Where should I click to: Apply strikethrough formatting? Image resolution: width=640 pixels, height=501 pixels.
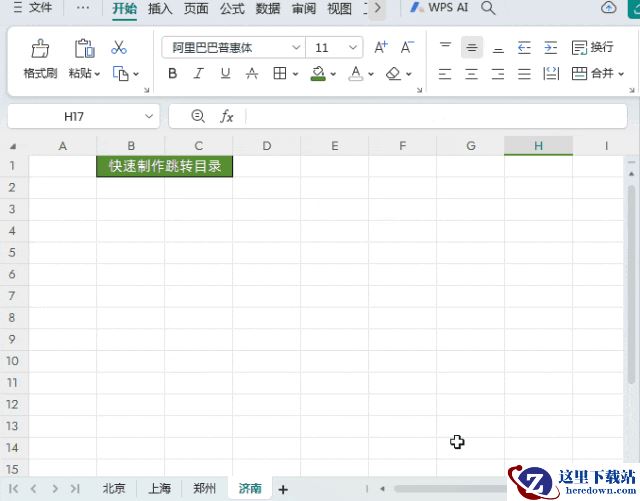point(252,73)
